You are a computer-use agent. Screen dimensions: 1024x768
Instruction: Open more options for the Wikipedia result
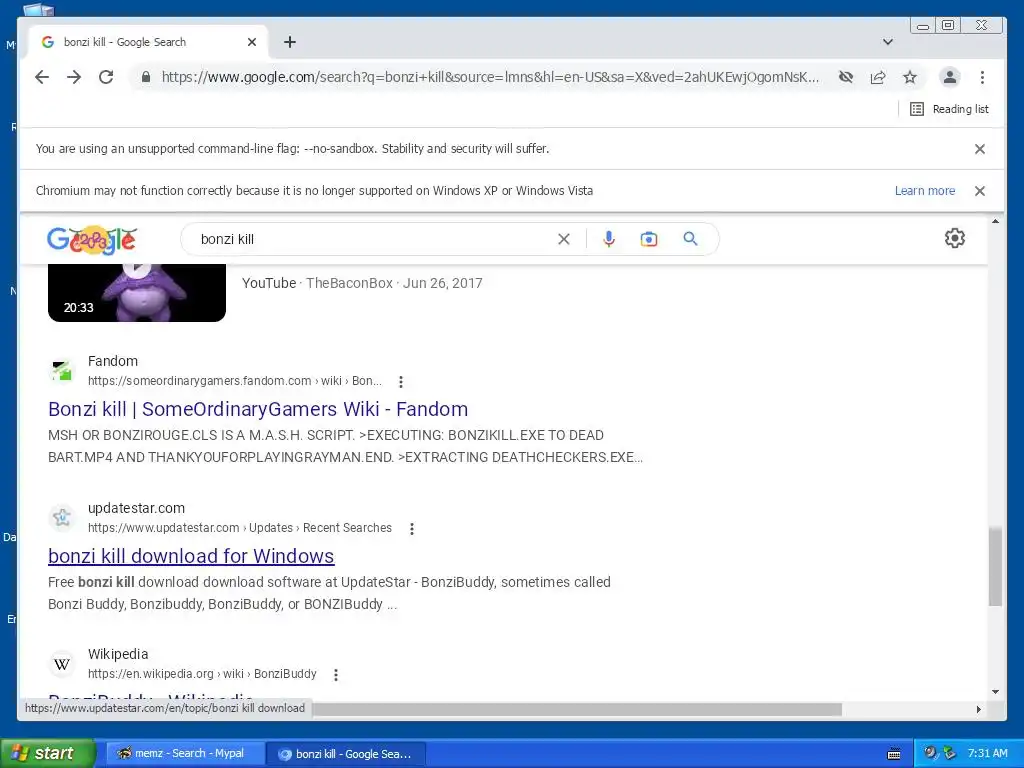click(x=336, y=675)
